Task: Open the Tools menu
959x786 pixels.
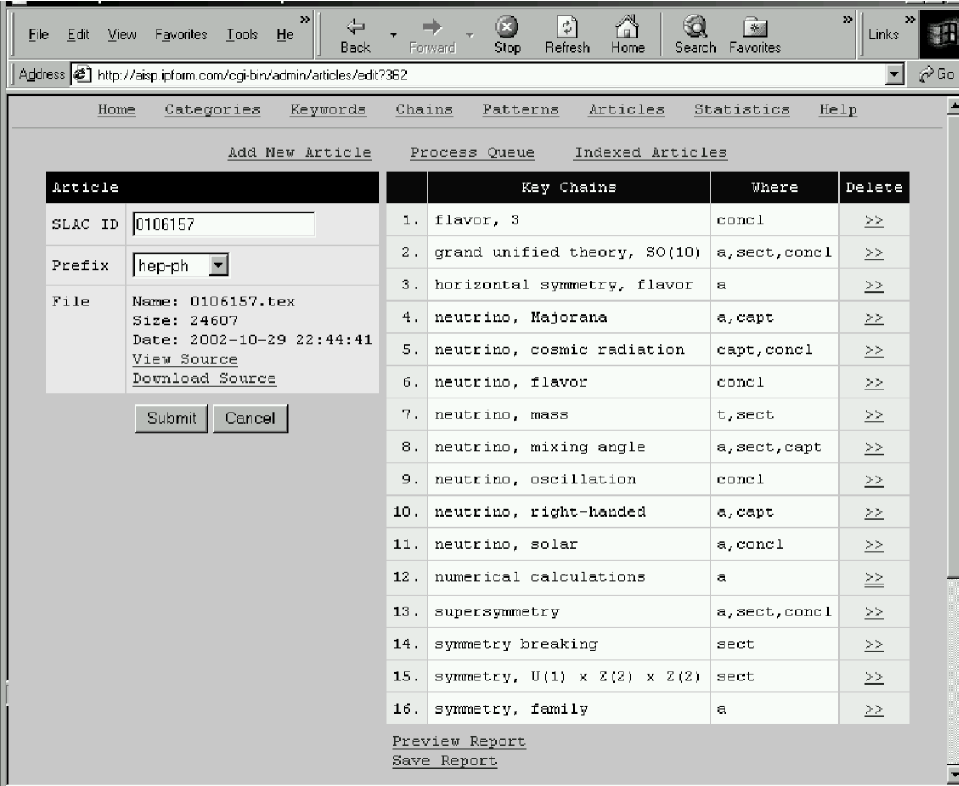Action: point(242,34)
